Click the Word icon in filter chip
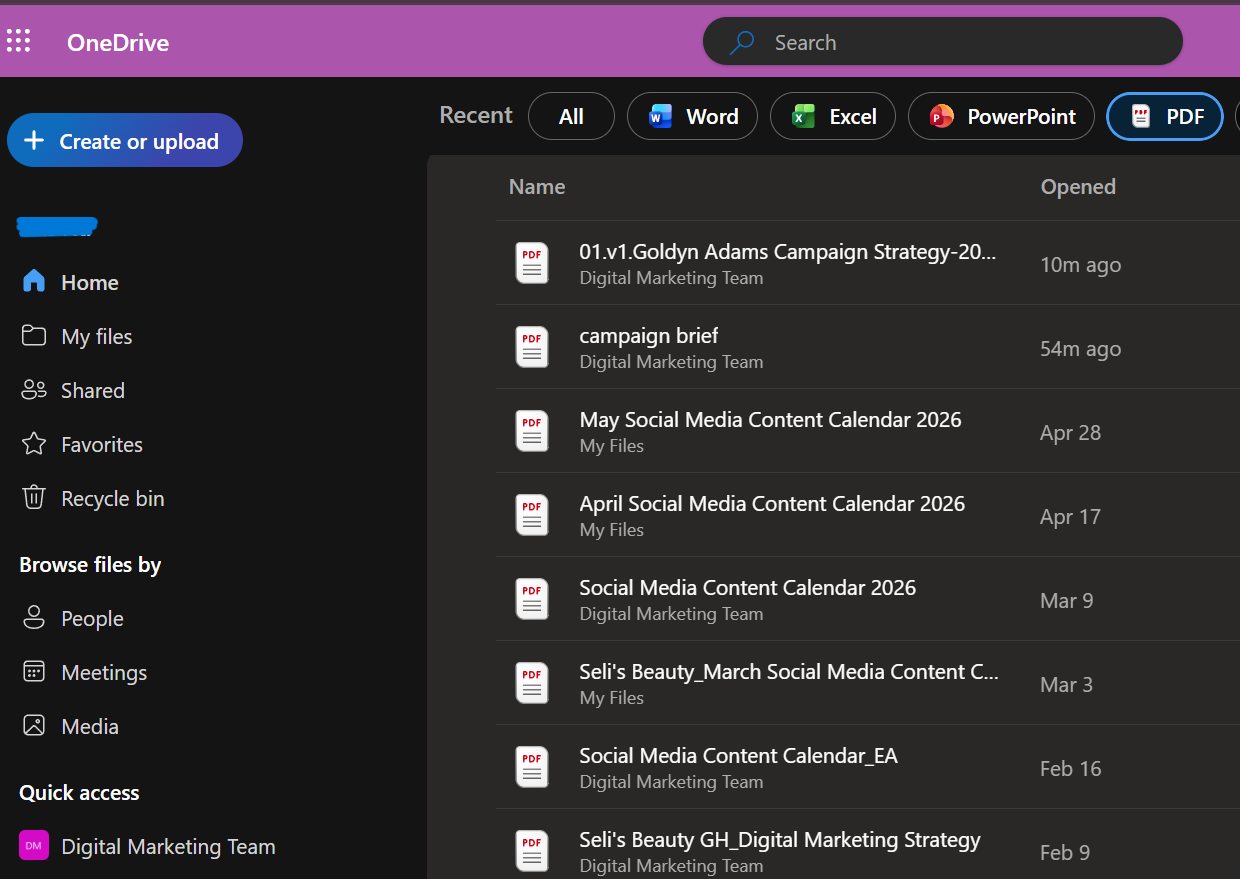Viewport: 1240px width, 879px height. tap(661, 116)
